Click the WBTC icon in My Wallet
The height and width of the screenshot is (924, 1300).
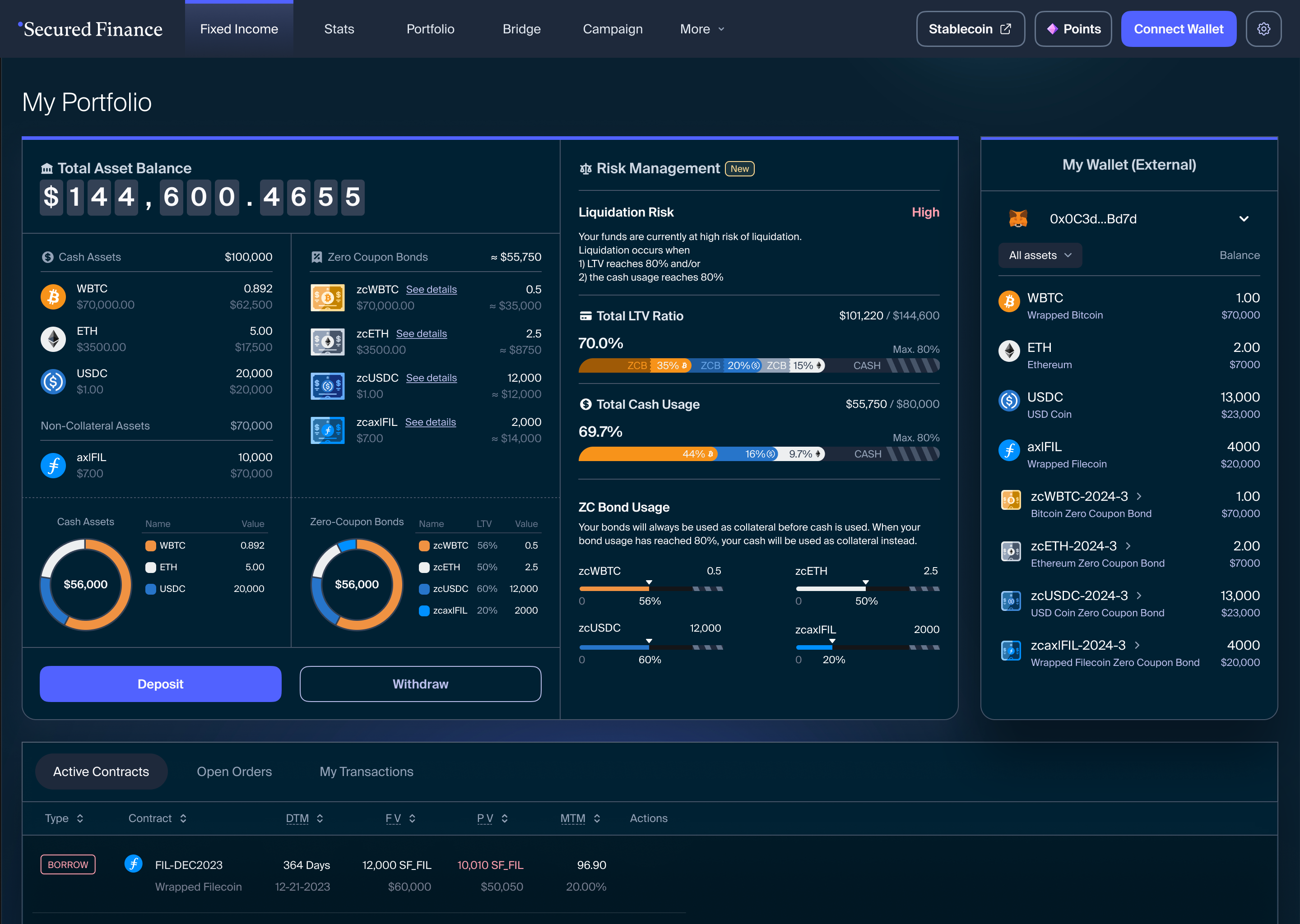point(1009,301)
